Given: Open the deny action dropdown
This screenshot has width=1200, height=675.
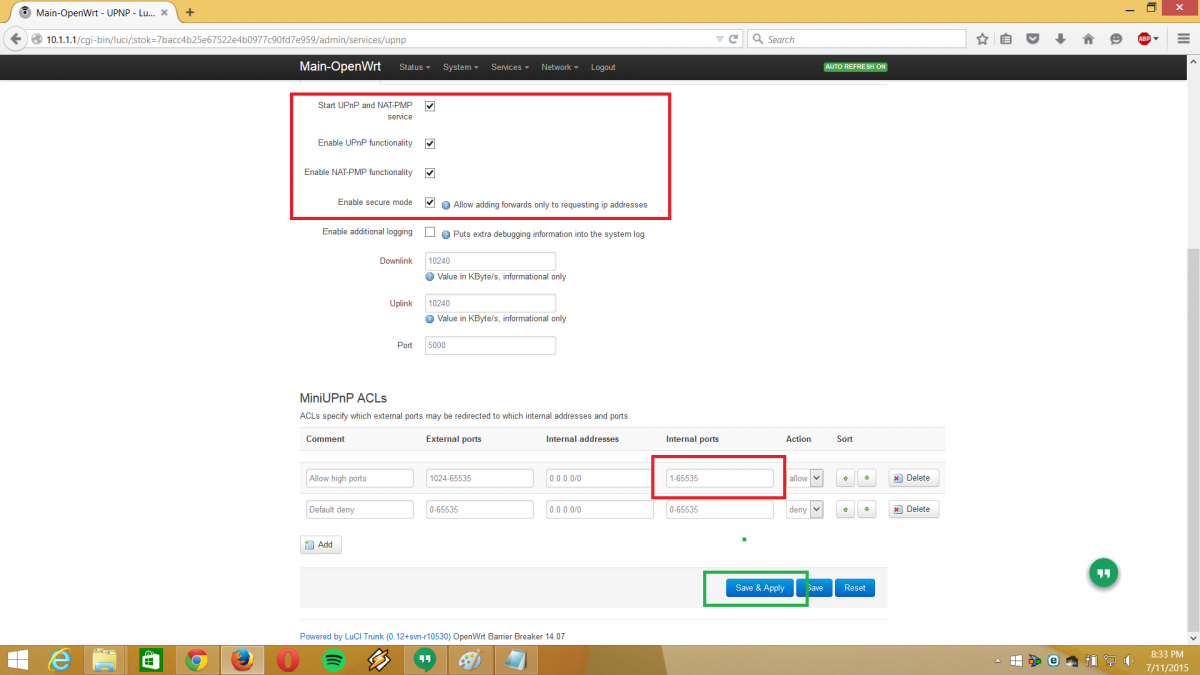Looking at the screenshot, I should coord(805,509).
